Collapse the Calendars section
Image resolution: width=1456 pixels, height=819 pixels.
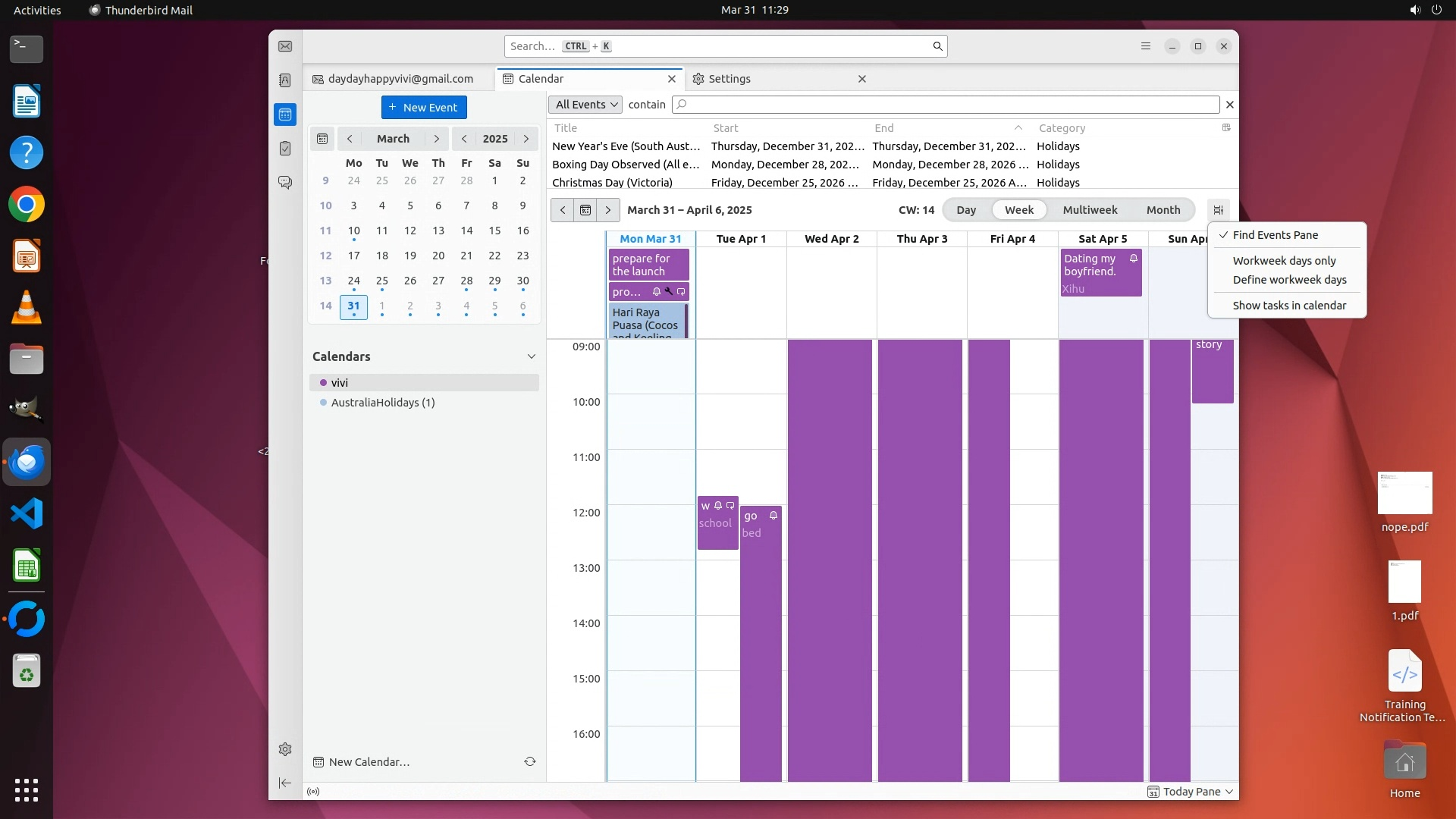tap(531, 356)
